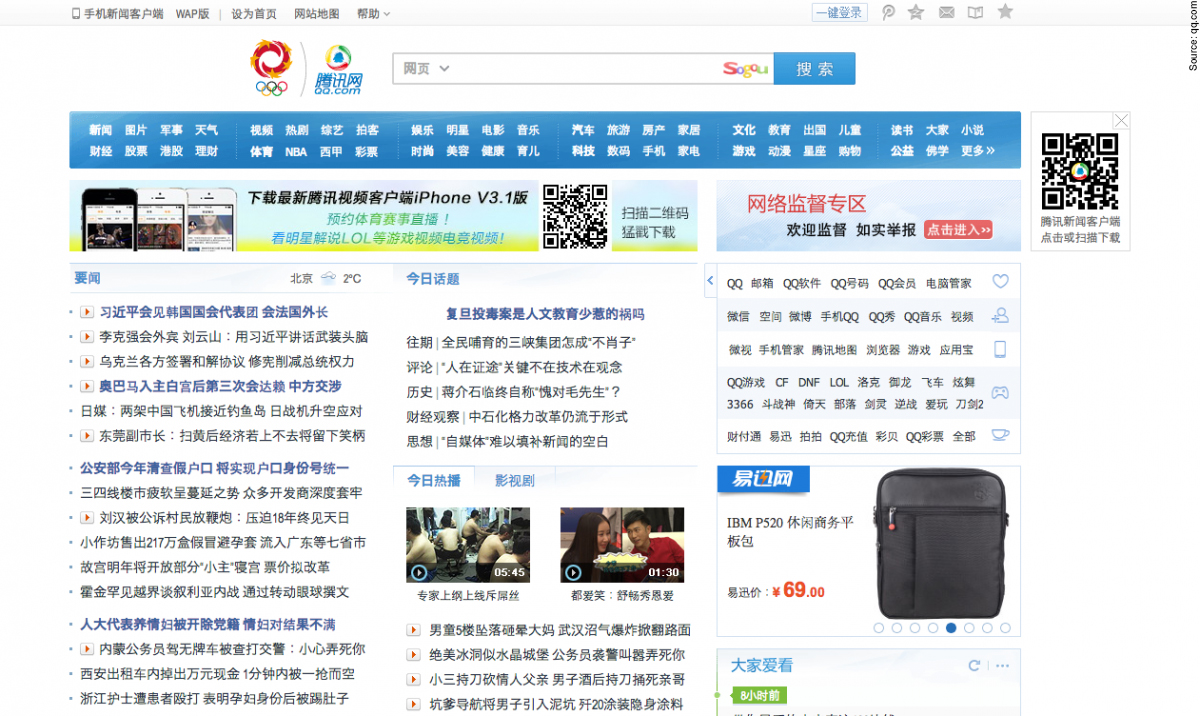This screenshot has width=1200, height=716.
Task: Select the last carousel dot under the bag ad
Action: (x=1005, y=628)
